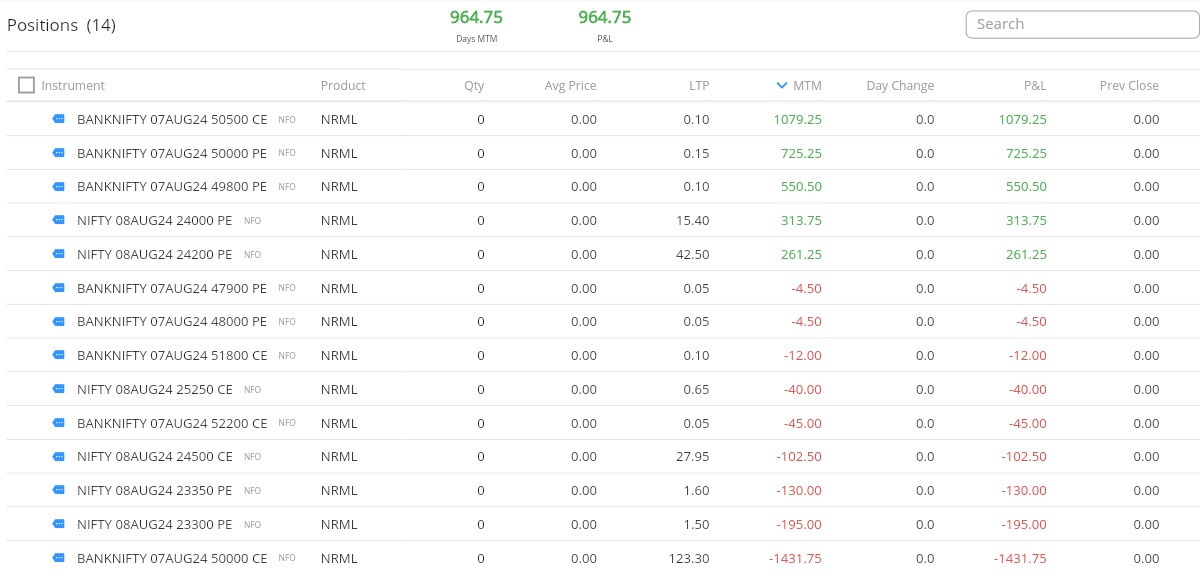Select instrument name NIFTY 08AUG24 23350 PE
The width and height of the screenshot is (1200, 583).
pos(155,491)
